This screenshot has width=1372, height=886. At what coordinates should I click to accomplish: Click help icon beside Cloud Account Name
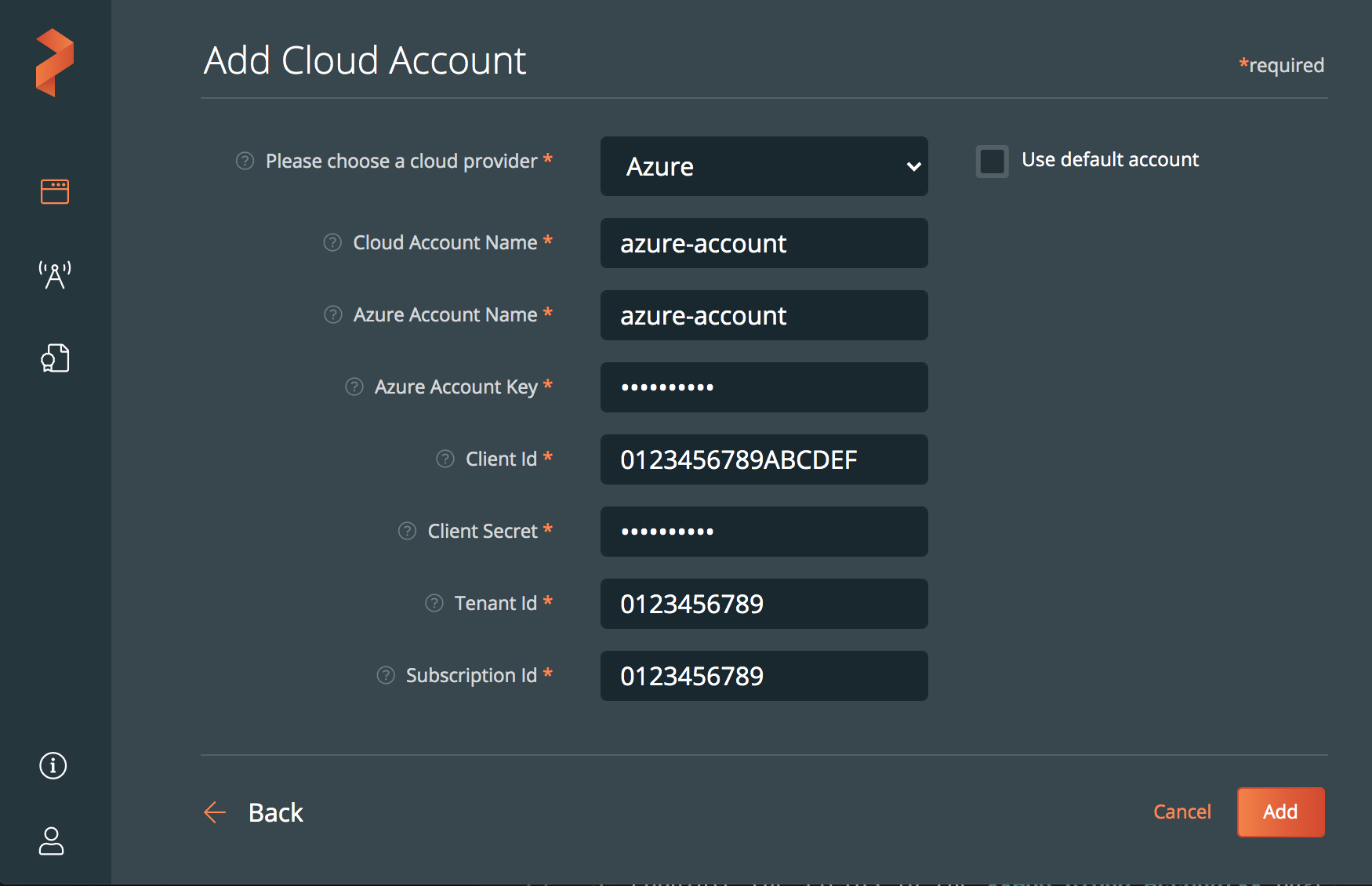[332, 242]
